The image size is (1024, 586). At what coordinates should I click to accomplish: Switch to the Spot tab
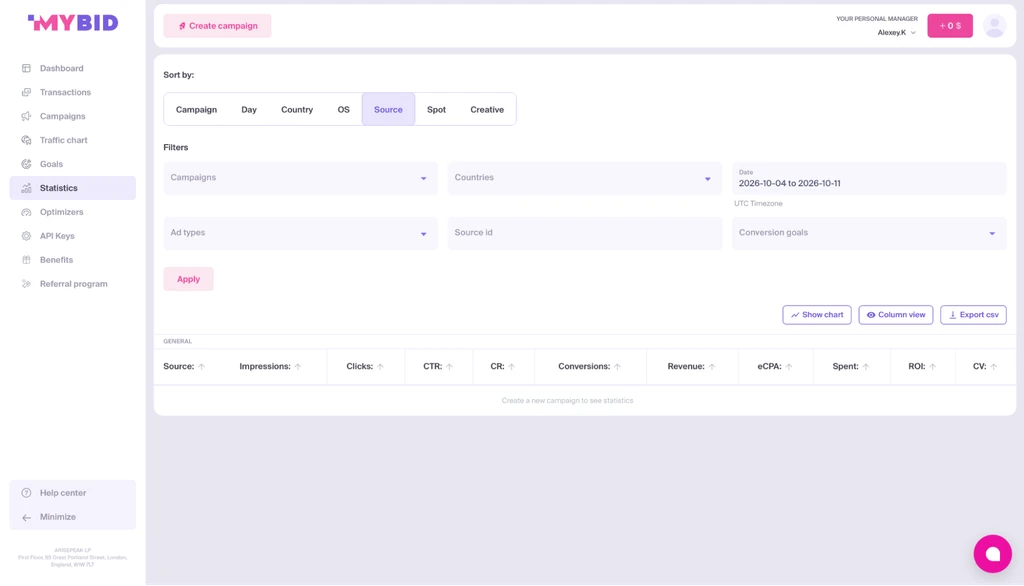(436, 110)
